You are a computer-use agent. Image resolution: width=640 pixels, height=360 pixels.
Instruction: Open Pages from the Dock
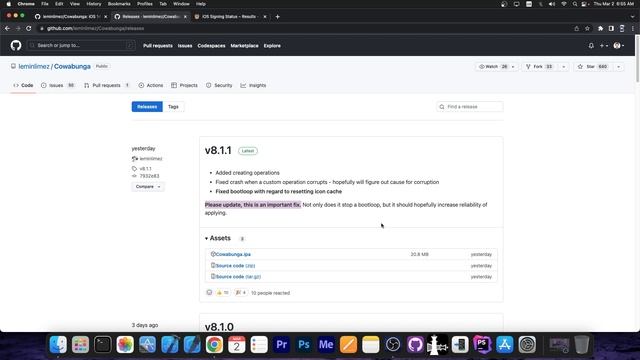[348, 344]
